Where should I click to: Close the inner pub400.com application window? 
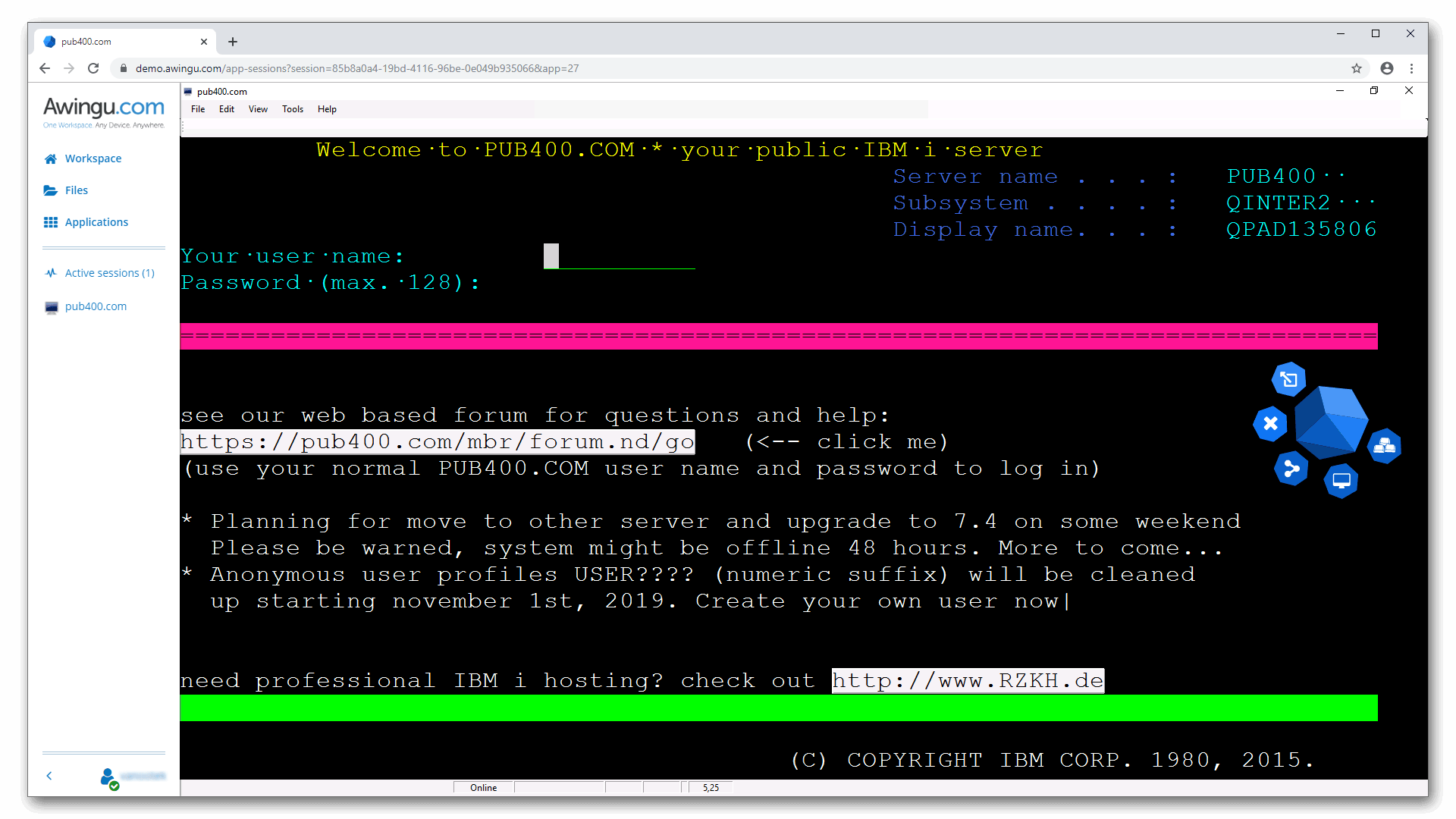(1409, 90)
